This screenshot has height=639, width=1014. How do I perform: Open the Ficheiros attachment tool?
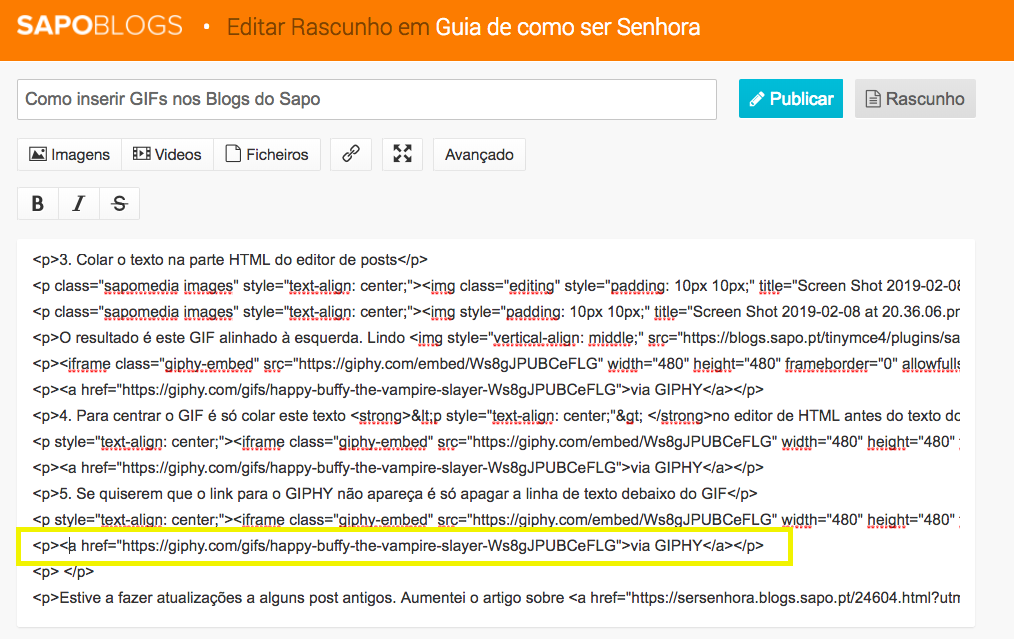coord(266,154)
